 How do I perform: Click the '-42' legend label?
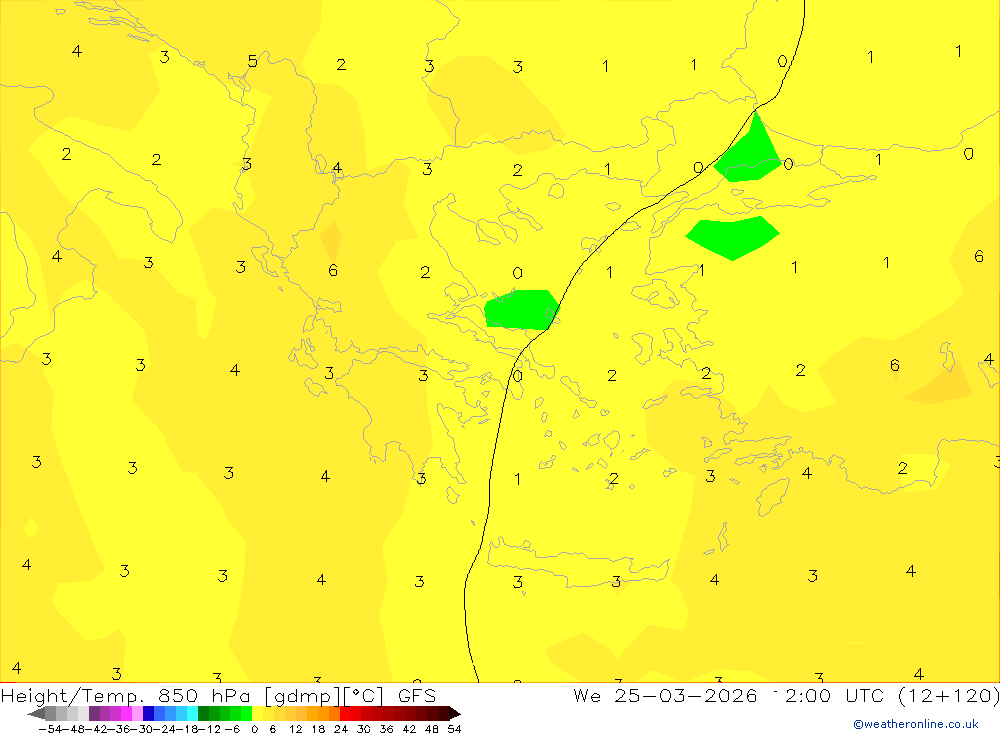(96, 729)
